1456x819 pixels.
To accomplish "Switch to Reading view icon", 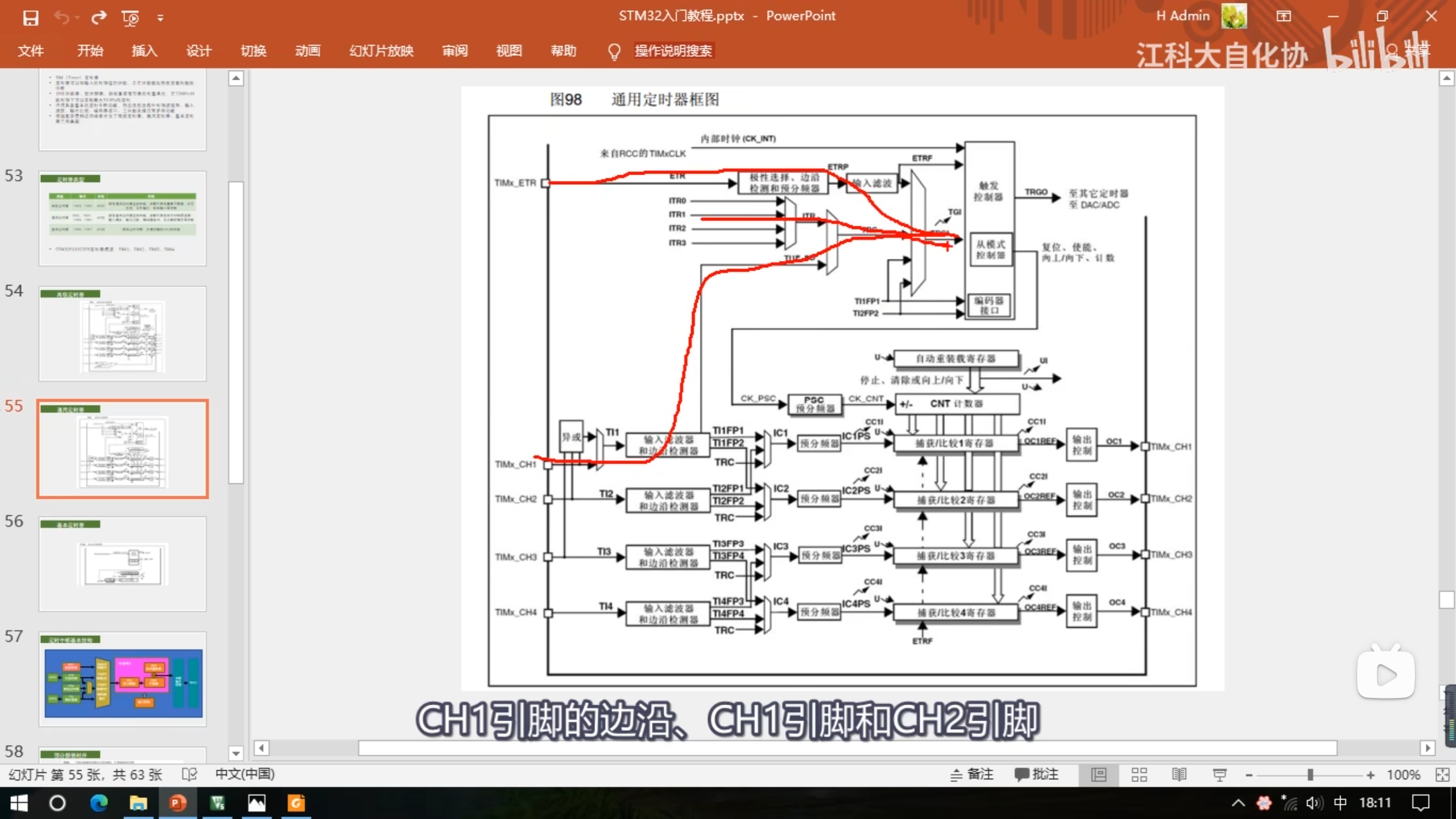I will (x=1179, y=775).
